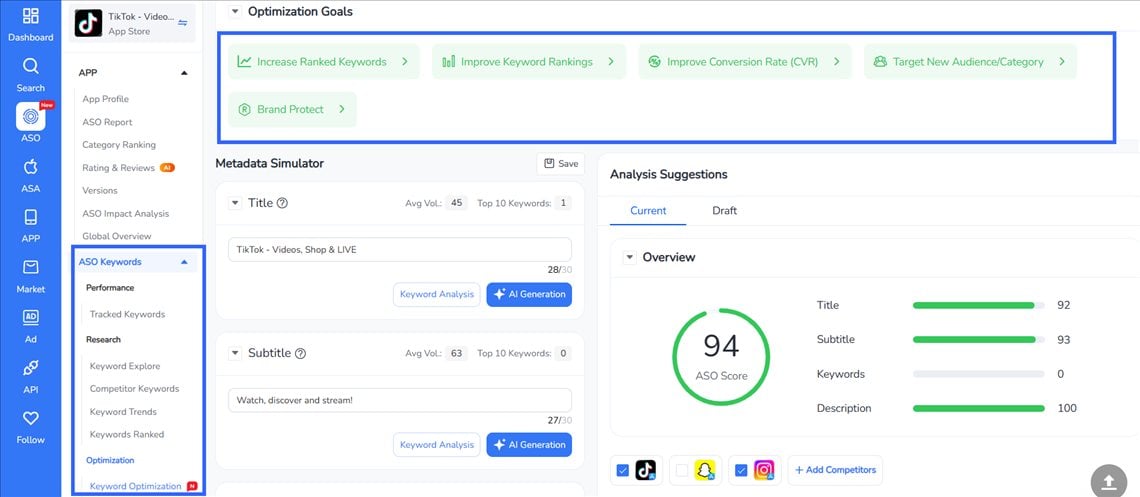Open the APP phone icon
This screenshot has height=497, width=1140.
31,217
